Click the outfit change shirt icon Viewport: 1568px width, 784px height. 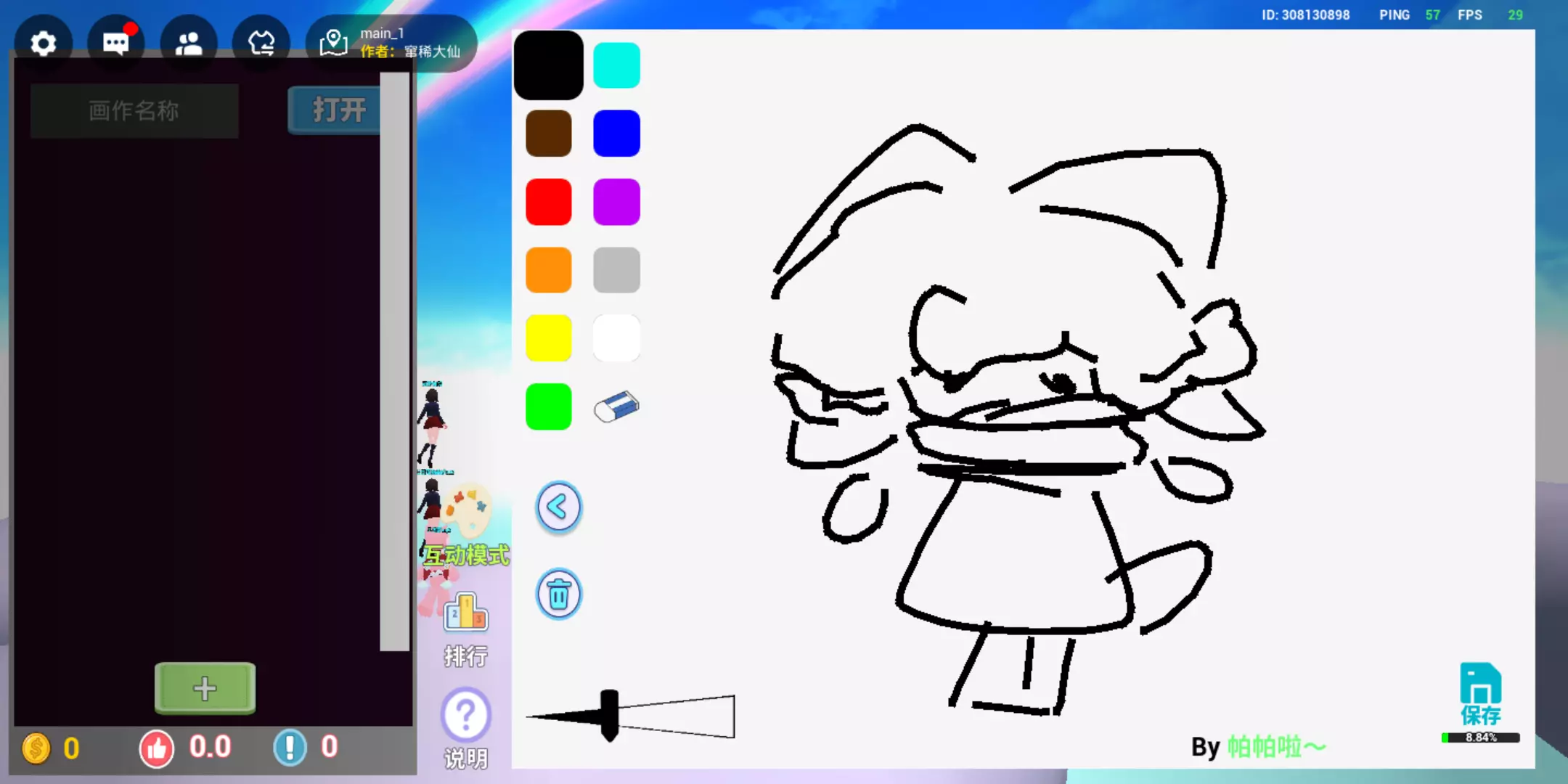(x=261, y=44)
